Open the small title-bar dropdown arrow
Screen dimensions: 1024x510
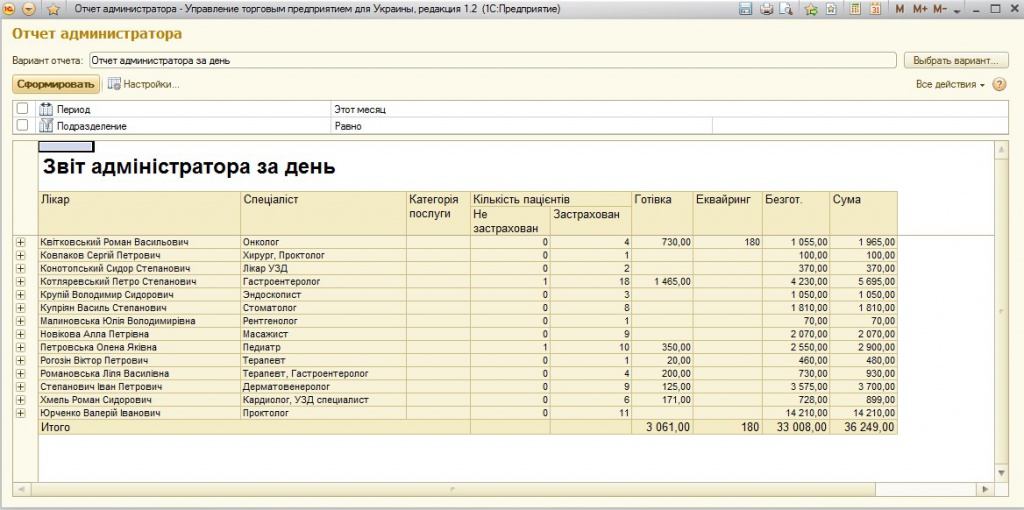click(957, 11)
